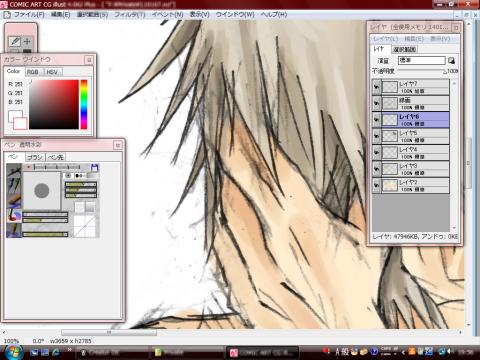Click the blue floppy save-preset icon in pen panel
This screenshot has height=360, width=480.
[x=95, y=167]
